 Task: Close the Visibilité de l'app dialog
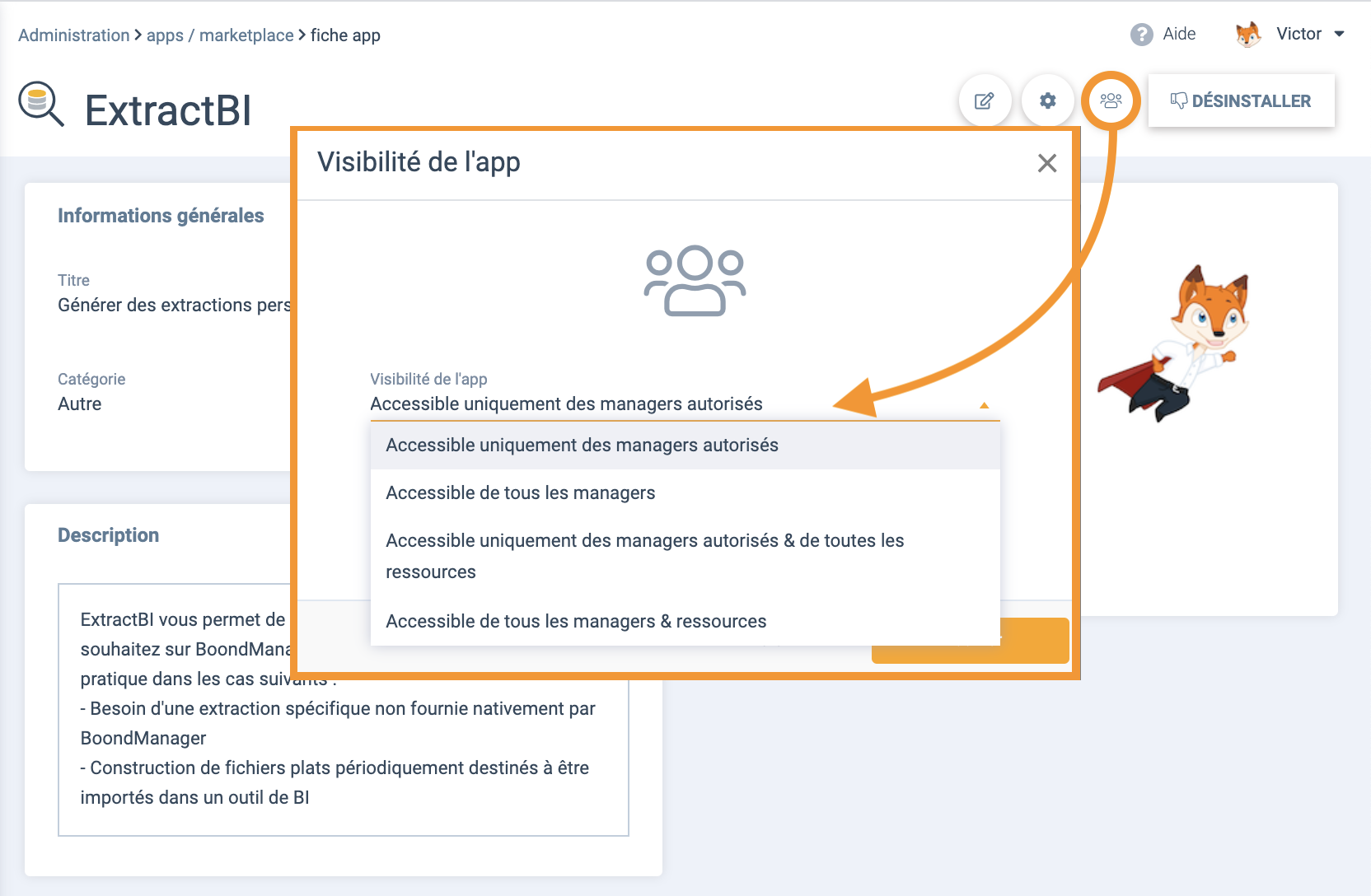[1046, 163]
